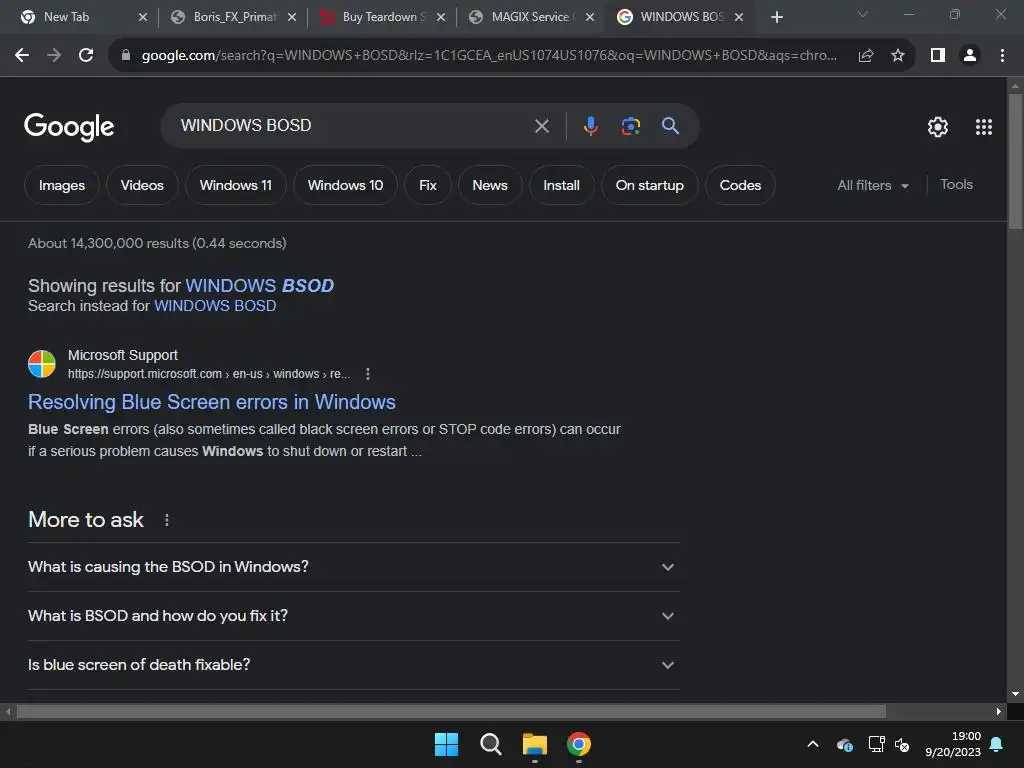Select the News filter chip
Image resolution: width=1024 pixels, height=768 pixels.
[x=490, y=185]
